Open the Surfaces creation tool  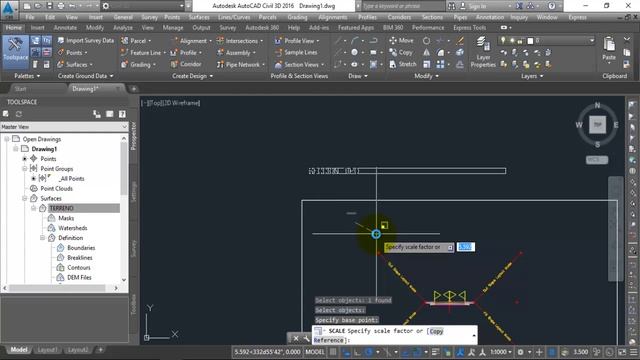coord(75,64)
